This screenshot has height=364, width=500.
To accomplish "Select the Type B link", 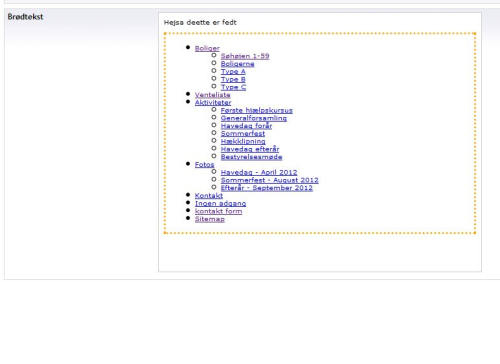I will tap(233, 79).
